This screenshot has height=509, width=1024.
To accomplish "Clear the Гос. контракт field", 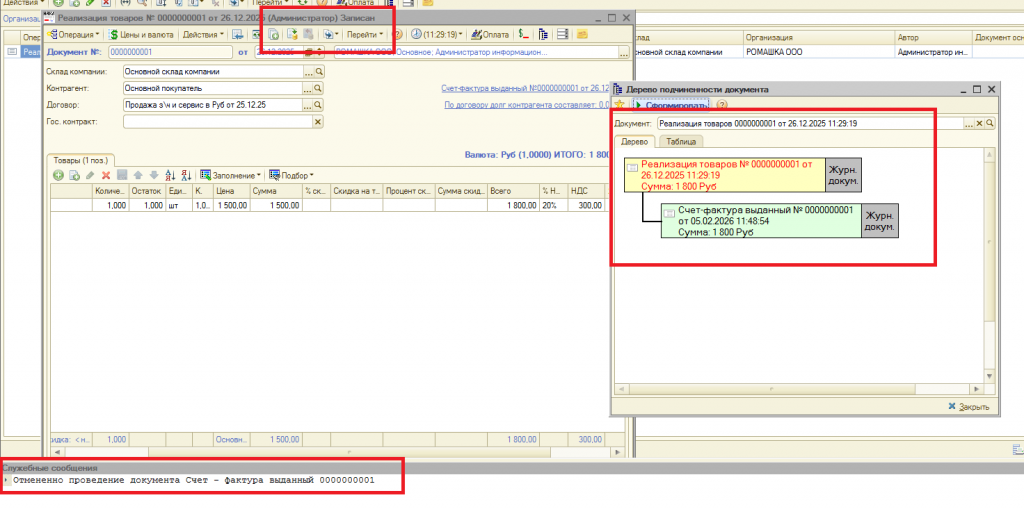I will click(x=319, y=122).
